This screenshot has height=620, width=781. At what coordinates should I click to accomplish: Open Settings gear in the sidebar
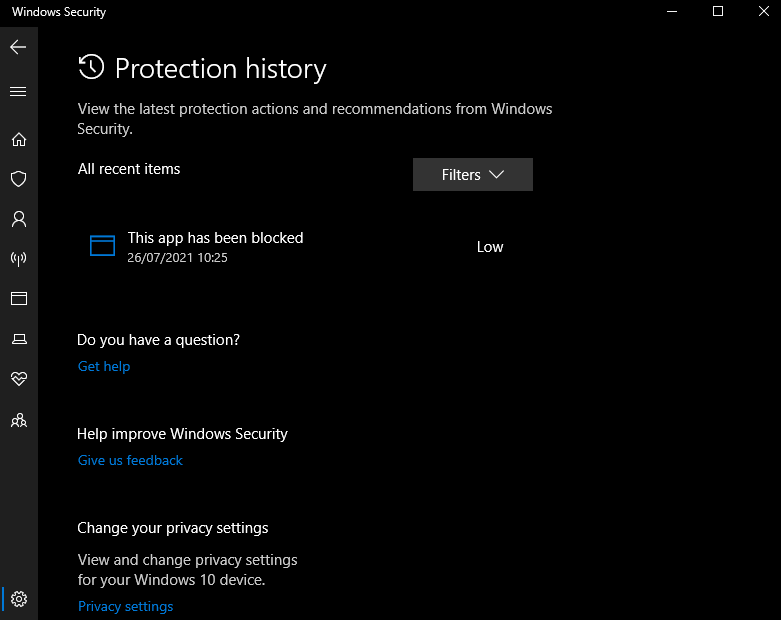coord(19,599)
